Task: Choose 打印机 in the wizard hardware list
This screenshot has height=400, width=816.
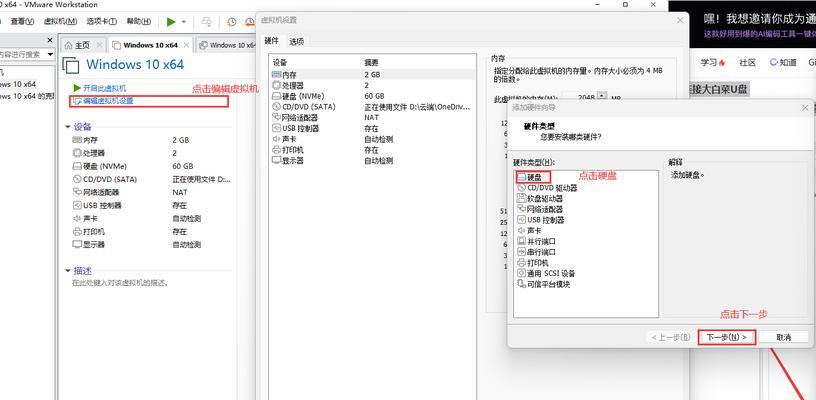Action: tap(532, 263)
